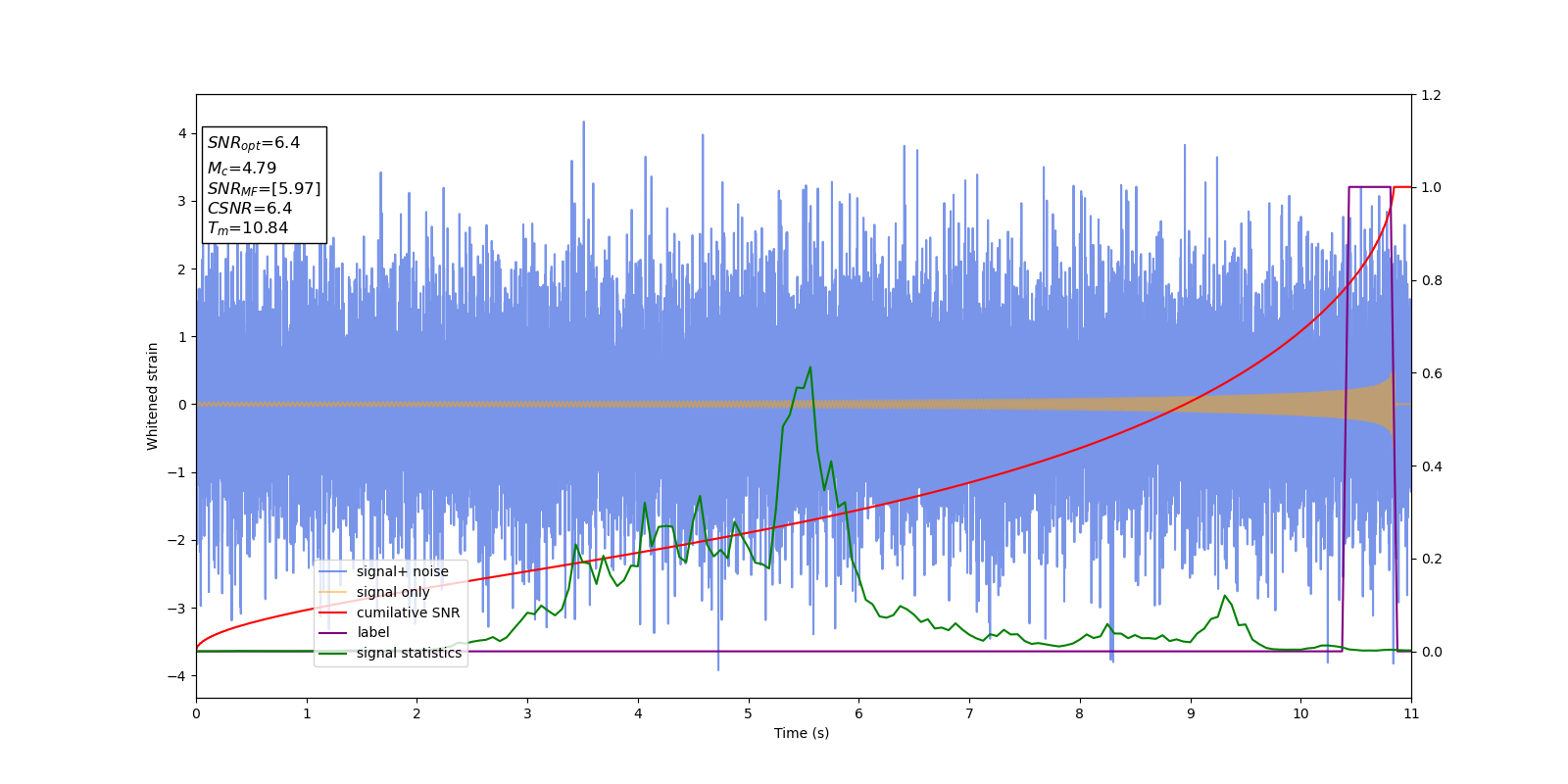Image resolution: width=1568 pixels, height=784 pixels.
Task: Click the 'signal+ noise' legend entry
Action: point(402,571)
